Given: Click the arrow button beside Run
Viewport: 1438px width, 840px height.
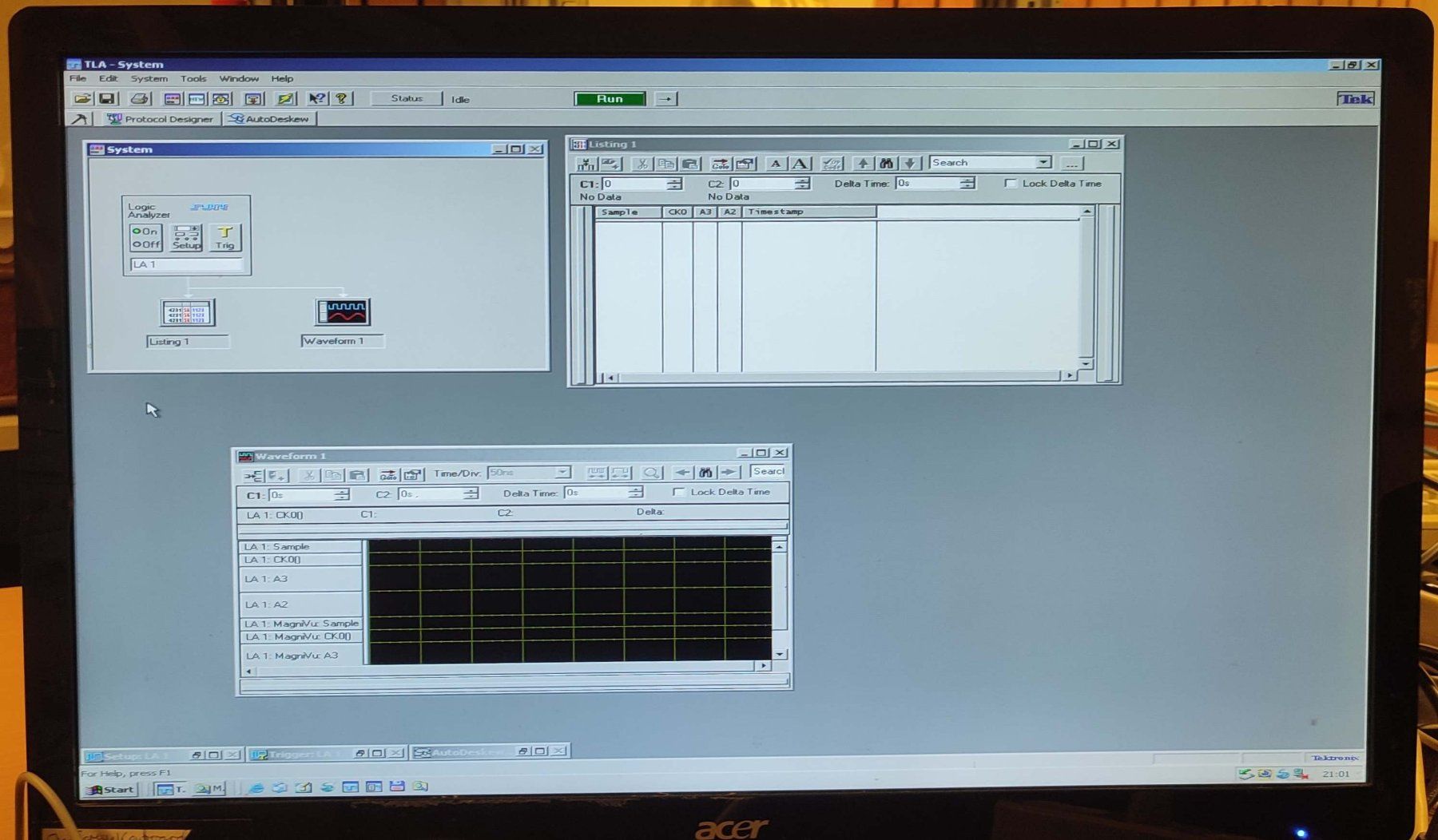Looking at the screenshot, I should coord(665,99).
